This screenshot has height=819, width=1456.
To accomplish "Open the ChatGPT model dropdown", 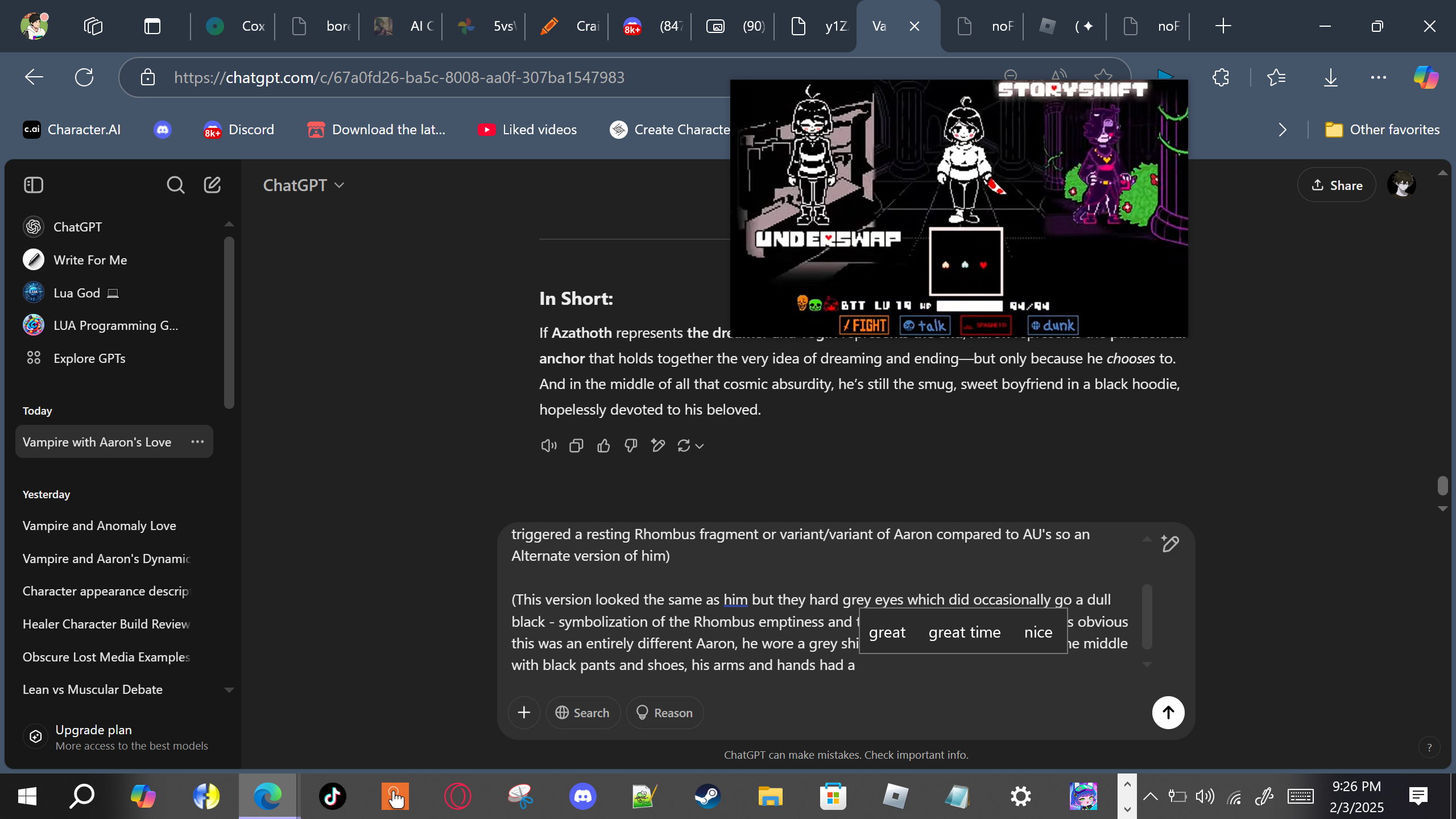I will [x=304, y=185].
